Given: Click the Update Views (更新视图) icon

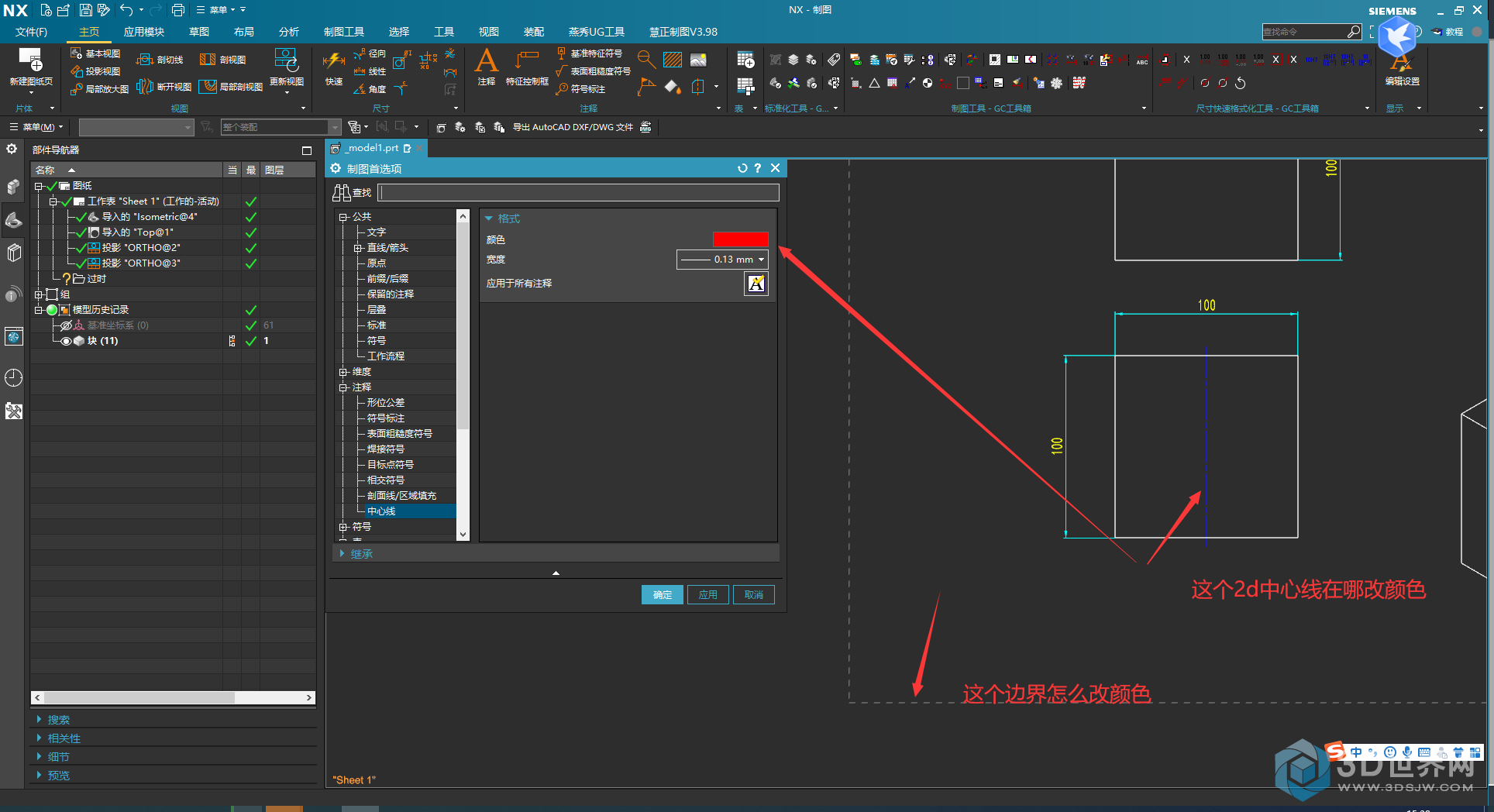Looking at the screenshot, I should [286, 59].
